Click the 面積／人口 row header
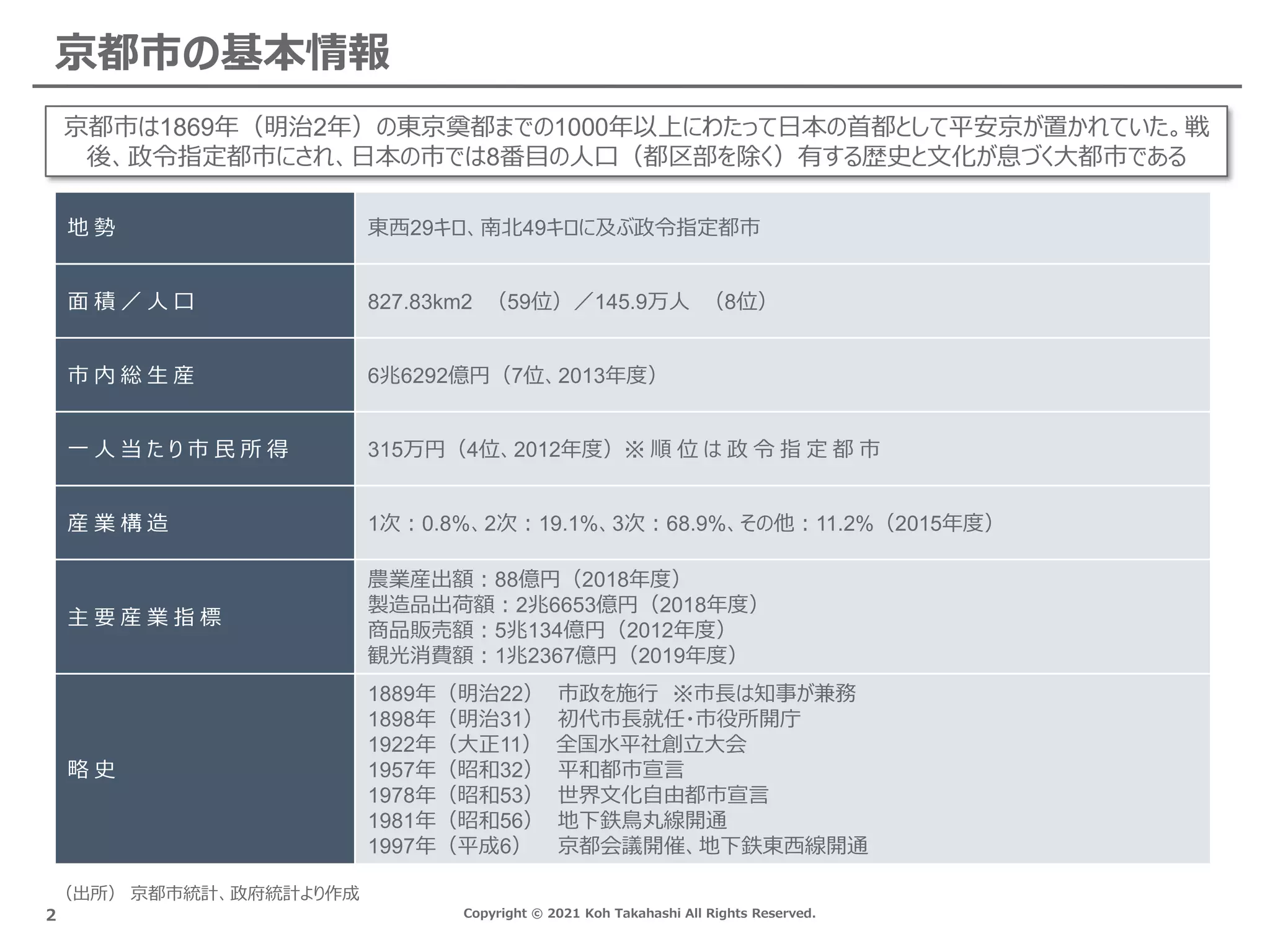The image size is (1270, 952). (205, 301)
